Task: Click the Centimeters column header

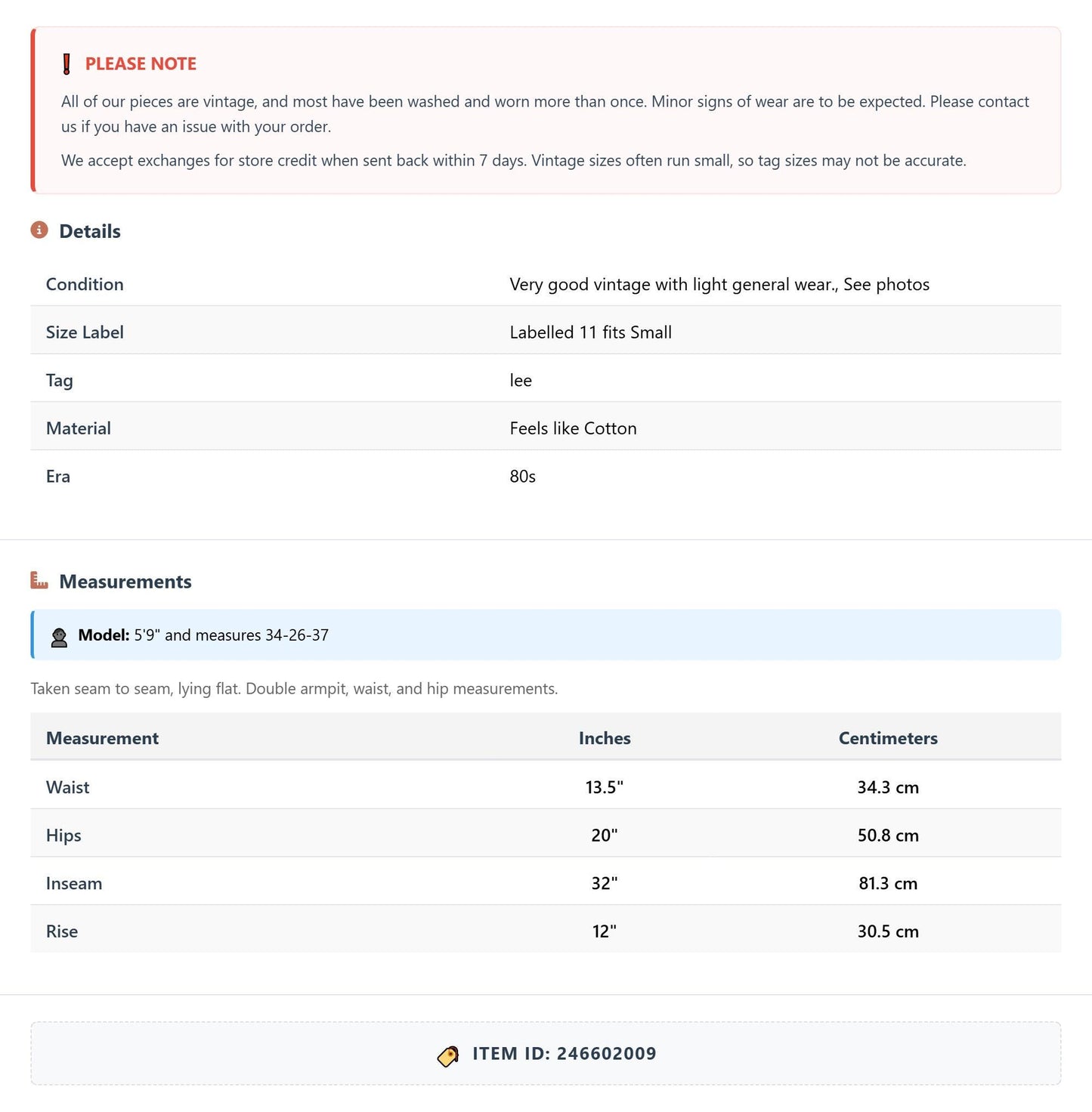Action: (888, 738)
